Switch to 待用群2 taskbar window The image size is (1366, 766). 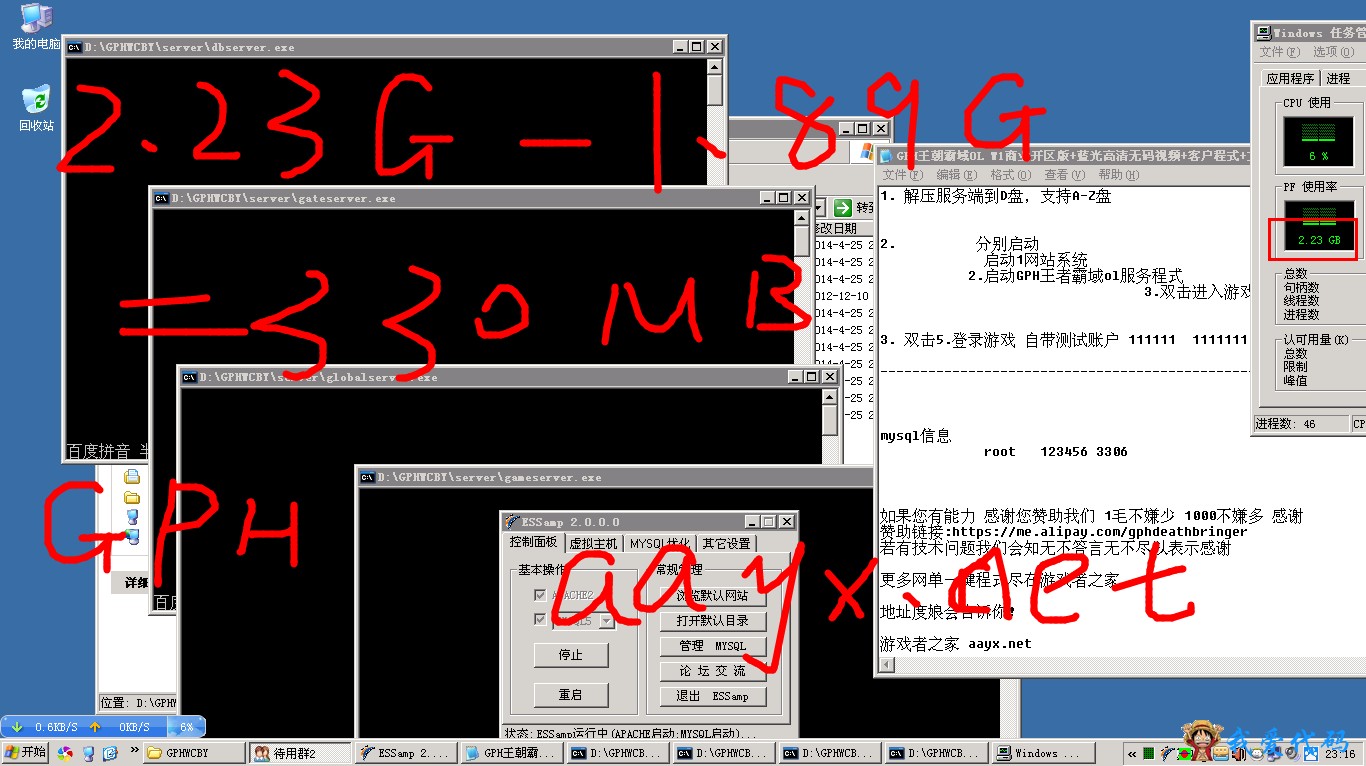[x=301, y=753]
